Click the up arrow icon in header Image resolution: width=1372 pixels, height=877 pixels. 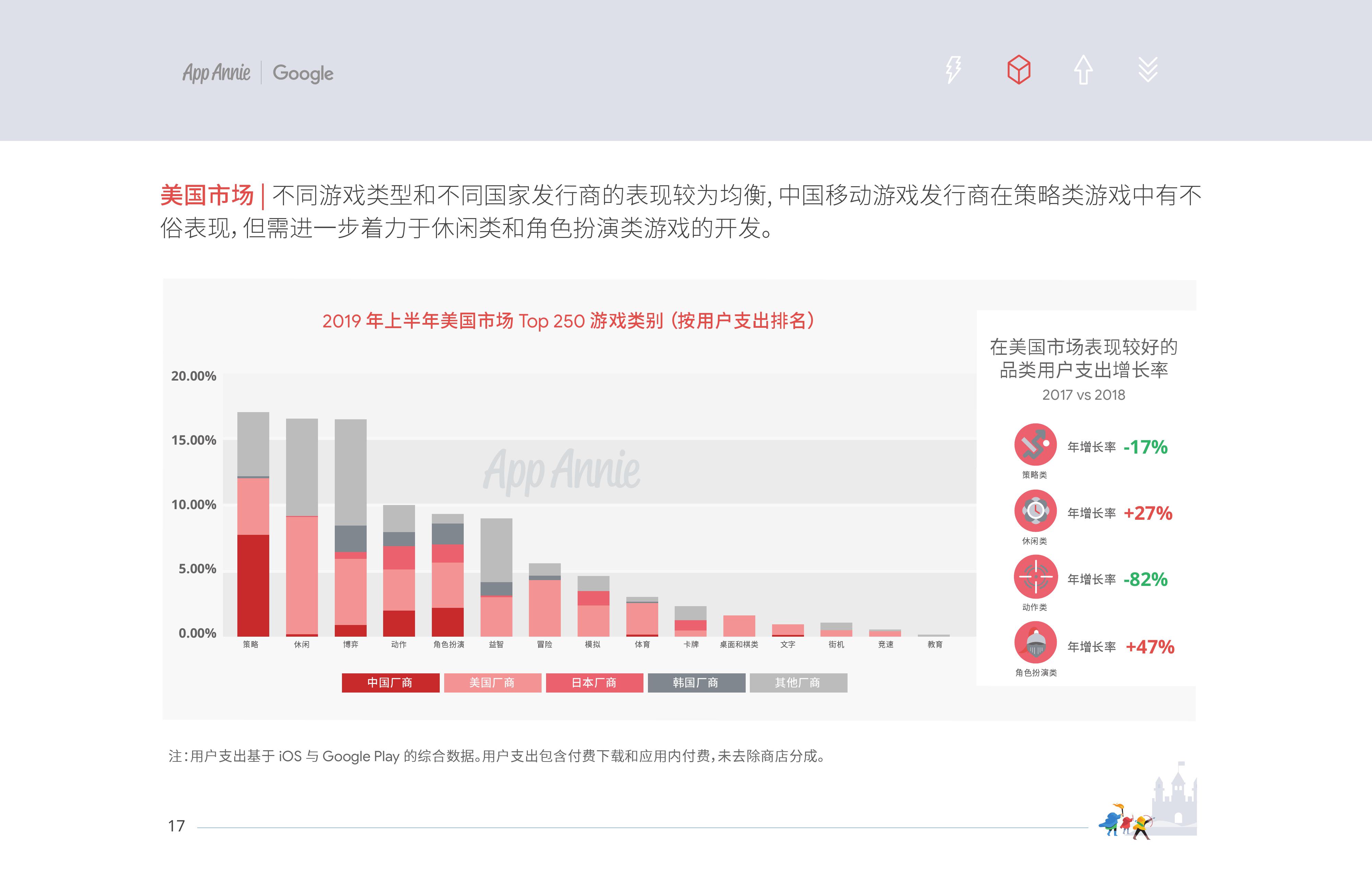(1083, 70)
